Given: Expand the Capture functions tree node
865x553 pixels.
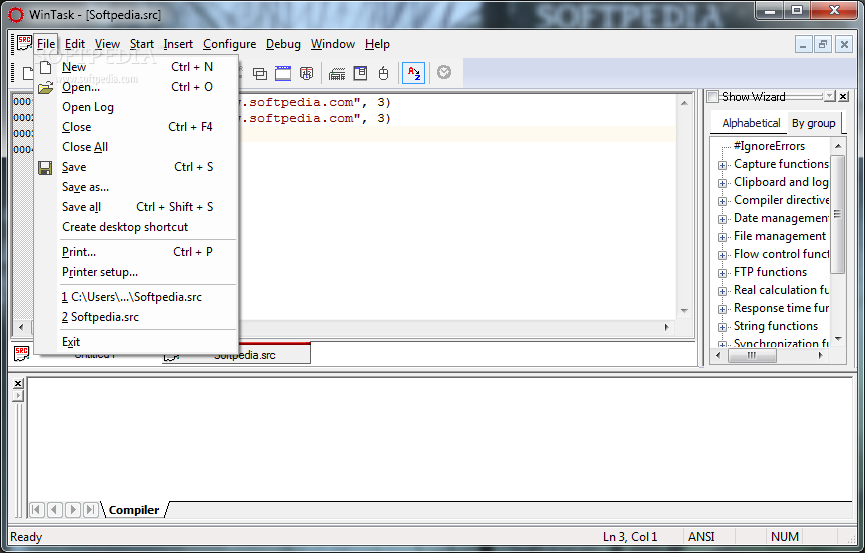Looking at the screenshot, I should 722,165.
